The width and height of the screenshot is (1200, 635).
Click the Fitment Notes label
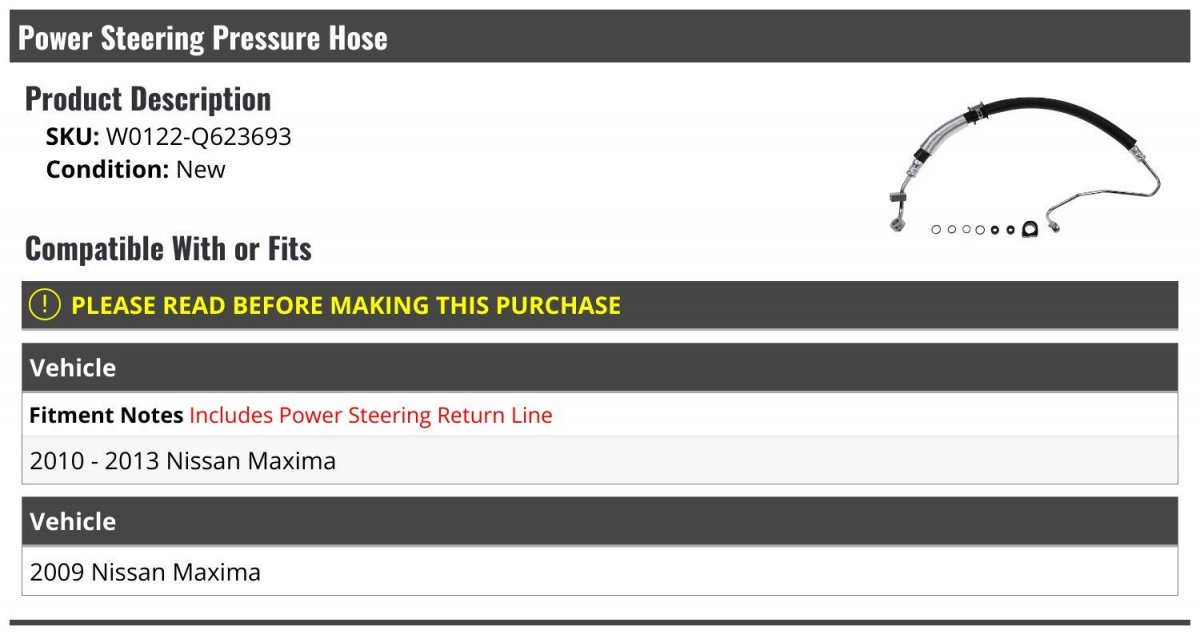pyautogui.click(x=106, y=415)
